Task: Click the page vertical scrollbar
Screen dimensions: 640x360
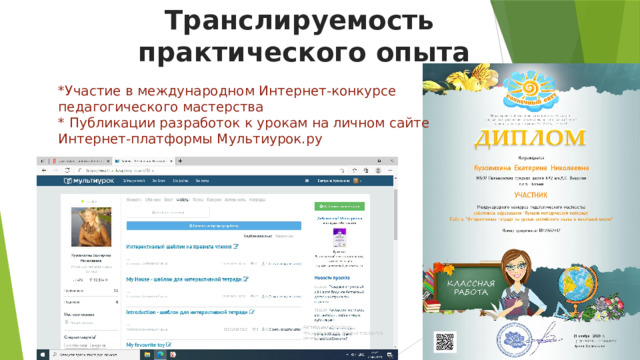Action: tap(395, 215)
